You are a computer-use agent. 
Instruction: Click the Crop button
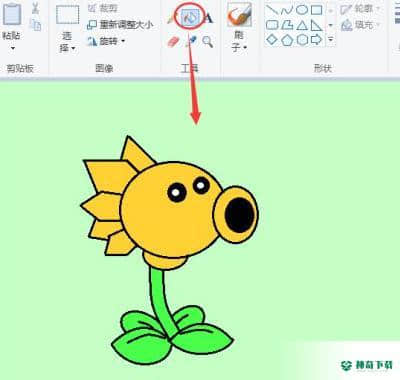(103, 8)
